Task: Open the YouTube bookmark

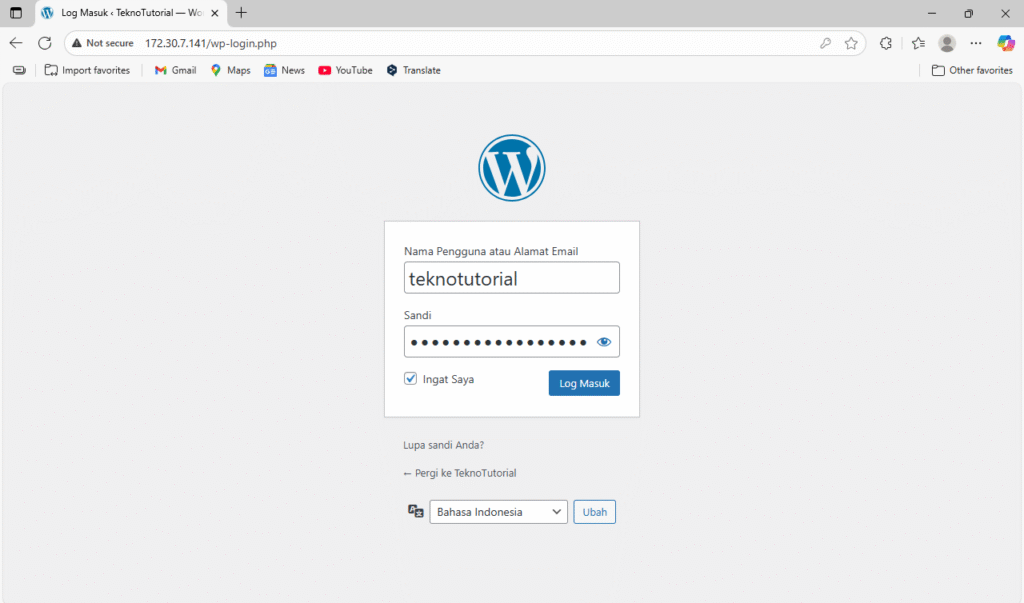Action: (x=345, y=70)
